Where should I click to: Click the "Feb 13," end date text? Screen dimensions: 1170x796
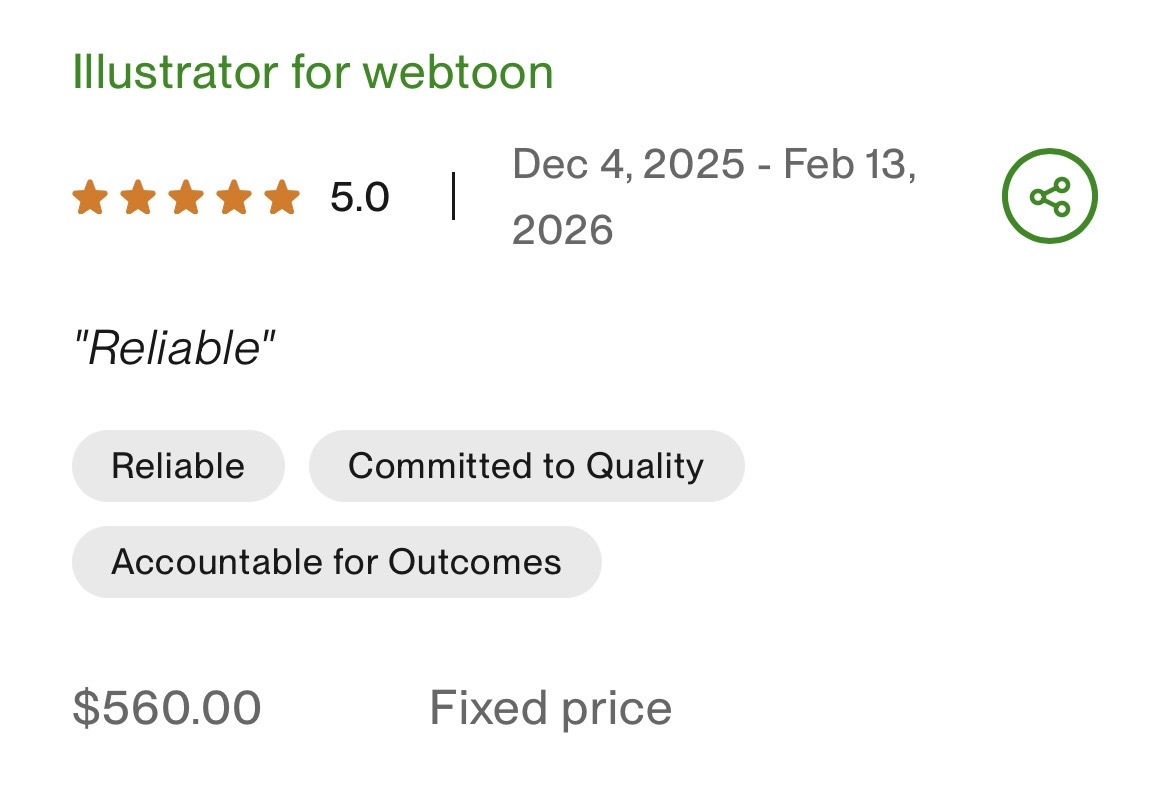point(849,164)
